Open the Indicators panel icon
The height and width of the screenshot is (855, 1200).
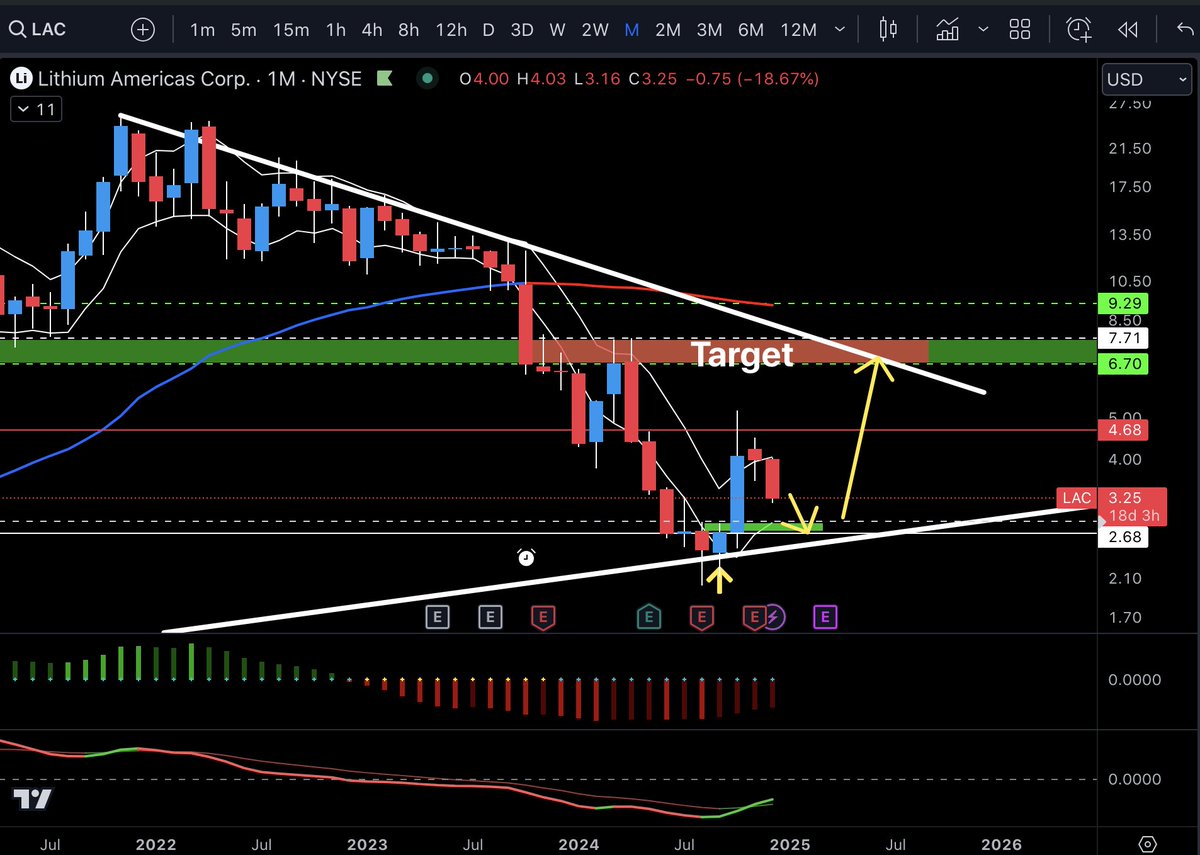[x=947, y=29]
